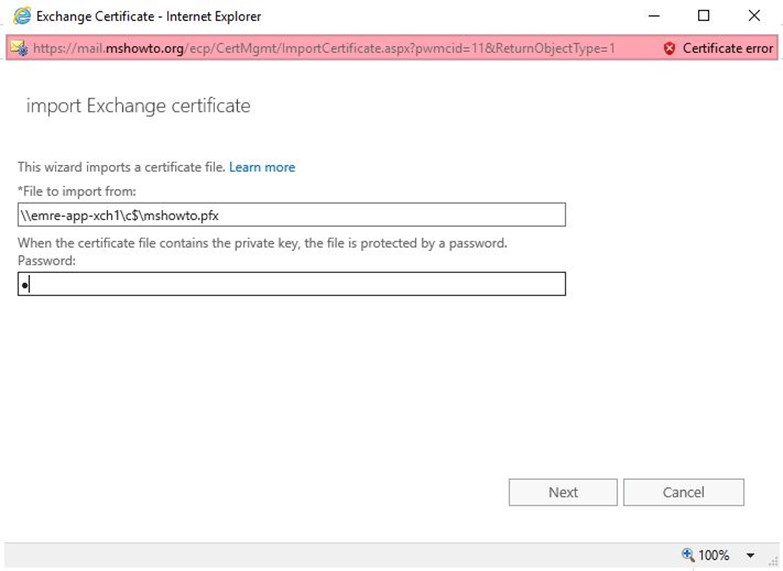The width and height of the screenshot is (783, 571).
Task: Maximize the Exchange Certificate window
Action: (x=704, y=16)
